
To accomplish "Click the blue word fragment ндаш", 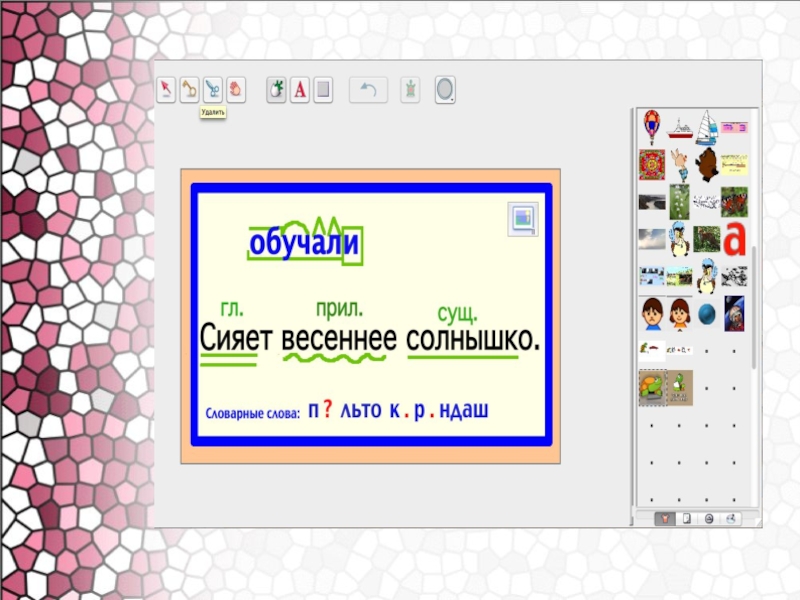I will point(464,410).
